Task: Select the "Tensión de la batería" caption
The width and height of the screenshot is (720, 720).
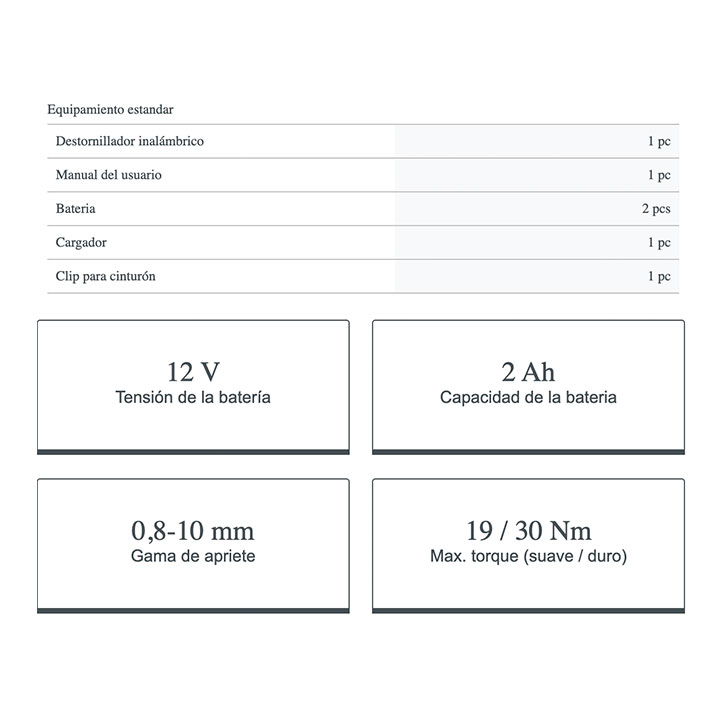Action: (193, 397)
